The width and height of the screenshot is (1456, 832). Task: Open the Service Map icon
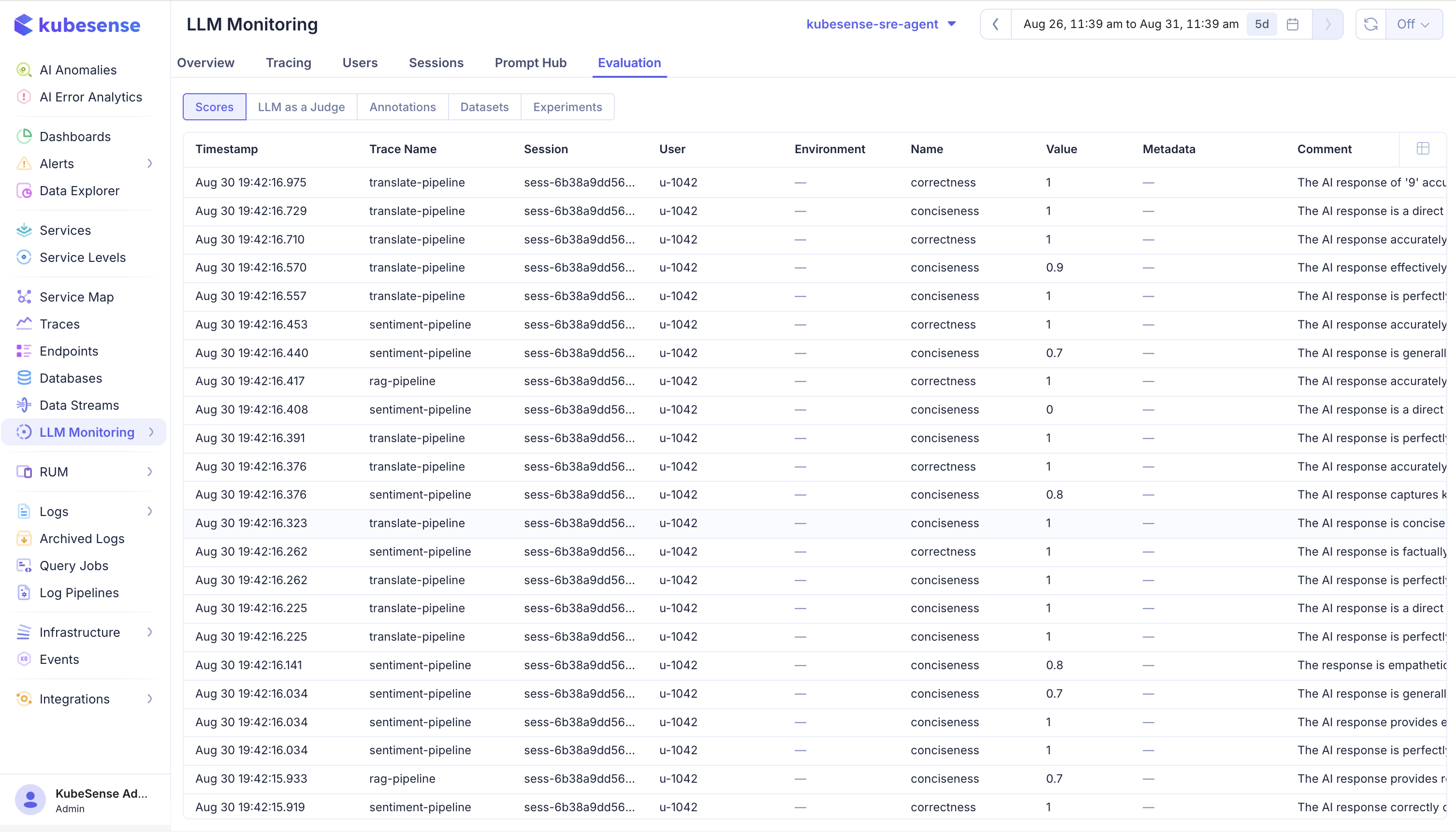(x=23, y=297)
